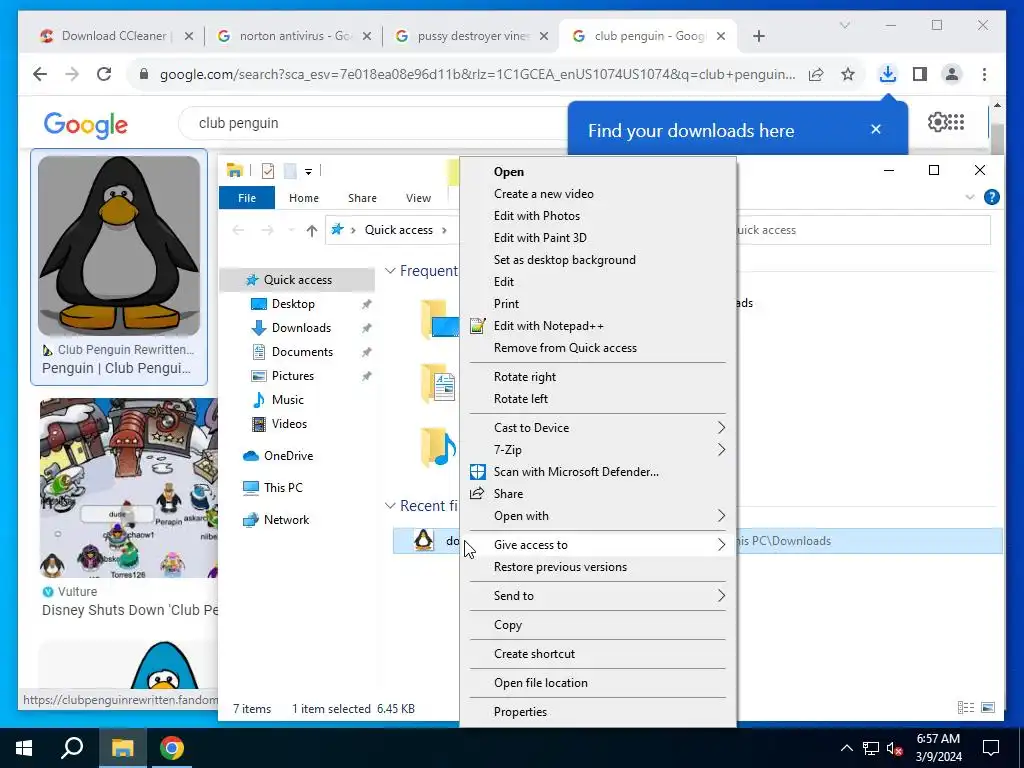Viewport: 1024px width, 768px height.
Task: Open black penguin image thumbnail
Action: (119, 246)
